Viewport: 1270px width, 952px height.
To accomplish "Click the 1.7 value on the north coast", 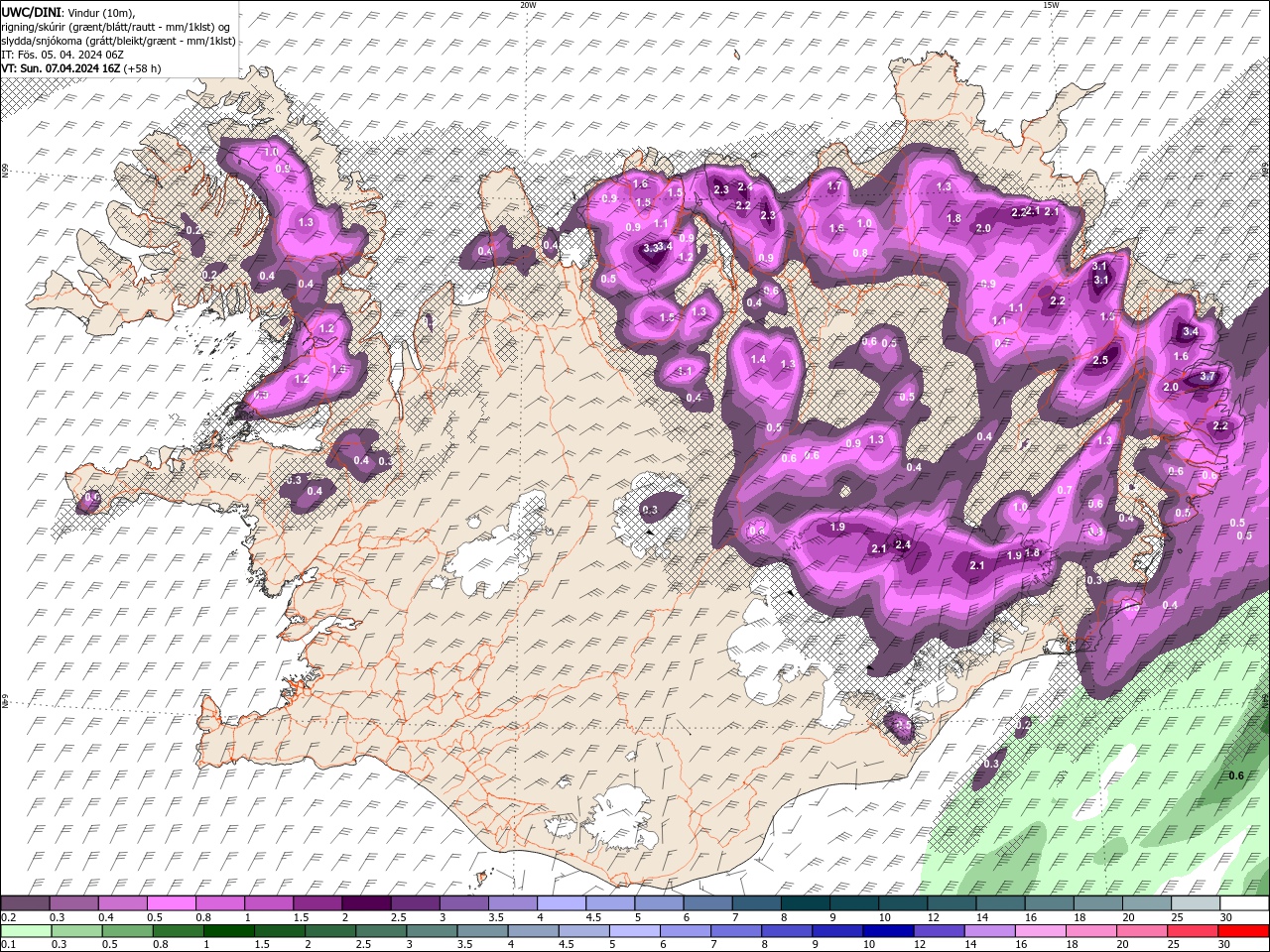I will [x=834, y=186].
